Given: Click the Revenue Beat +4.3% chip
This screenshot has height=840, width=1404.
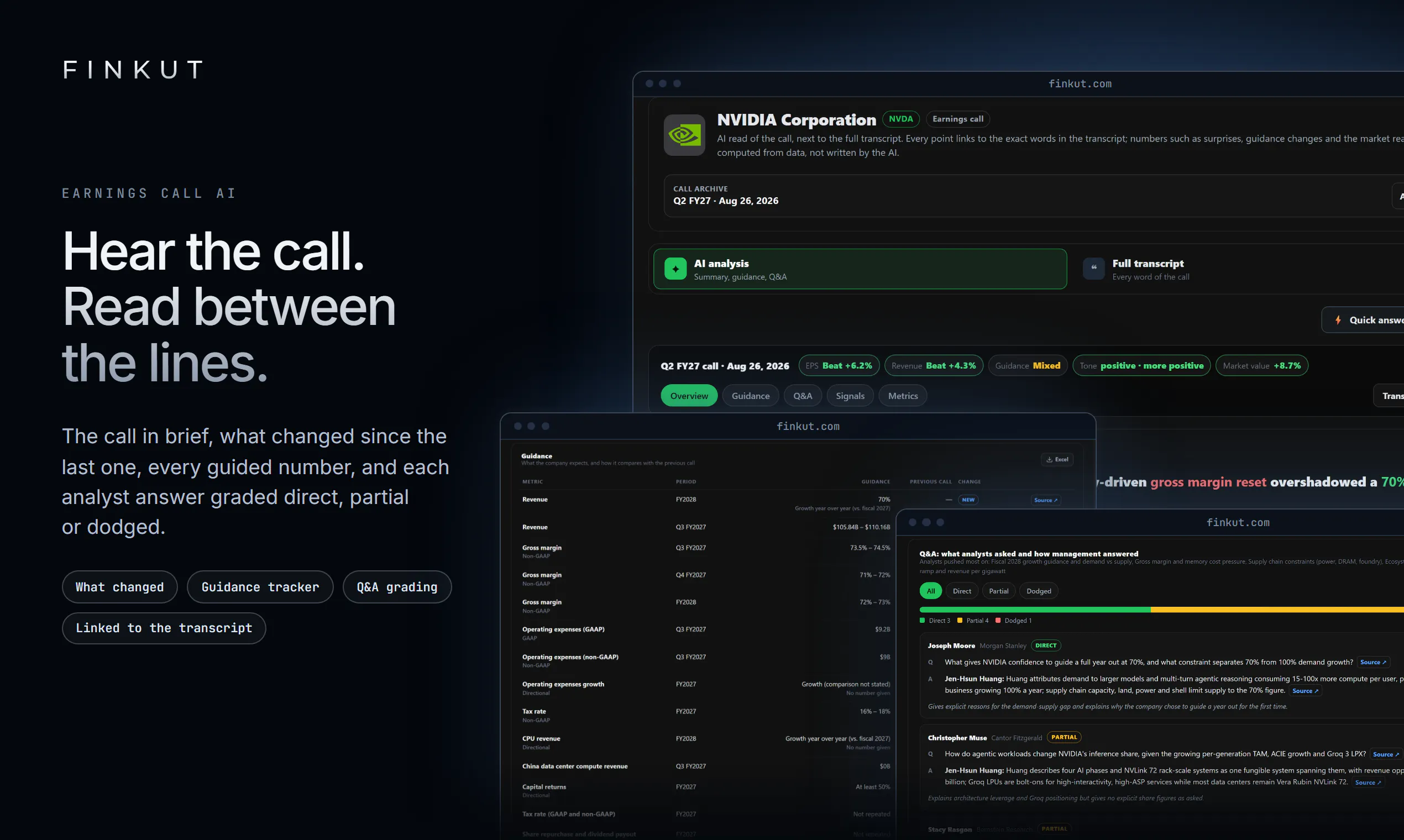Looking at the screenshot, I should tap(933, 366).
